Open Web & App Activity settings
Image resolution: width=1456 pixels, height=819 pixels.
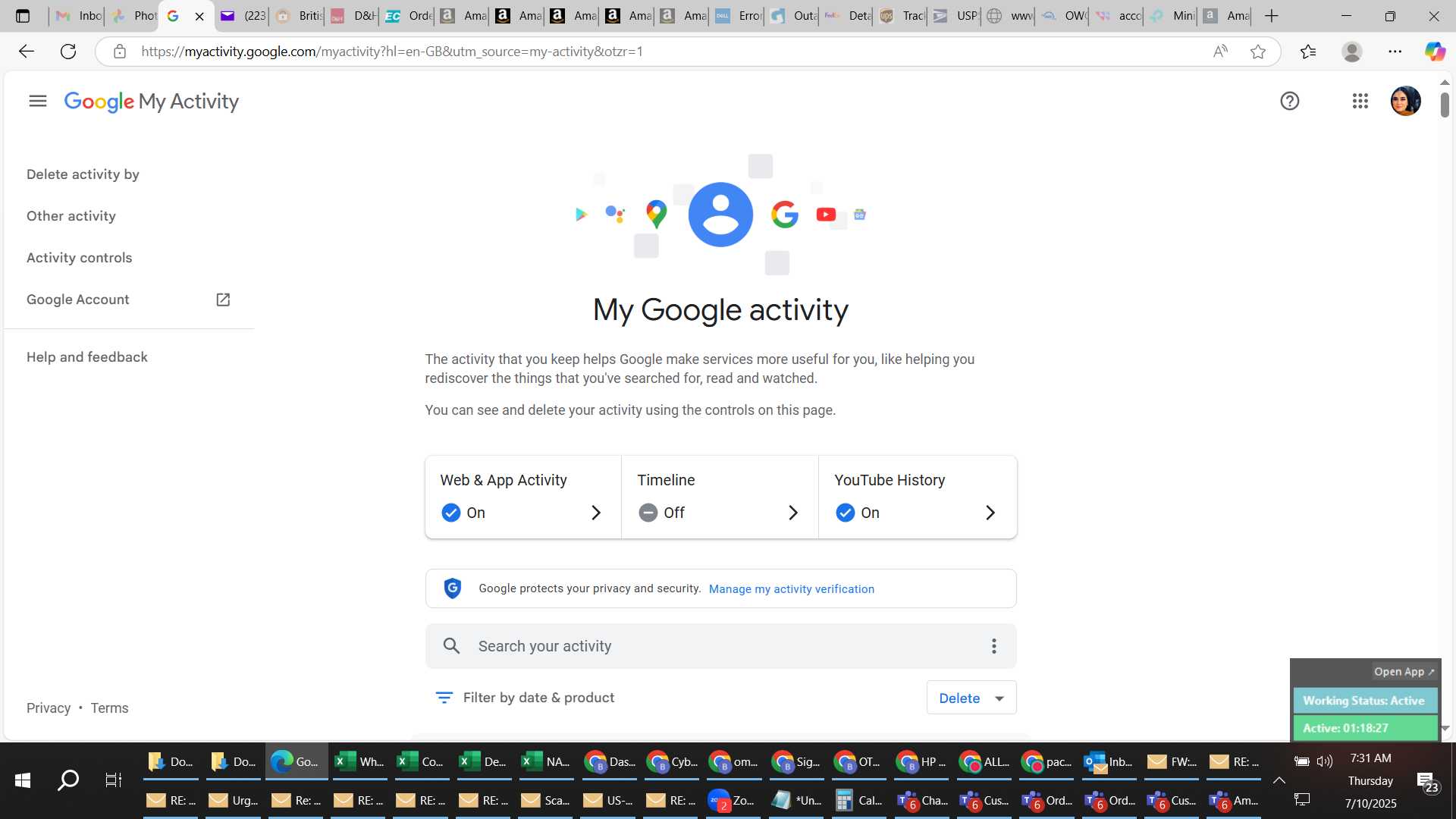[x=523, y=497]
